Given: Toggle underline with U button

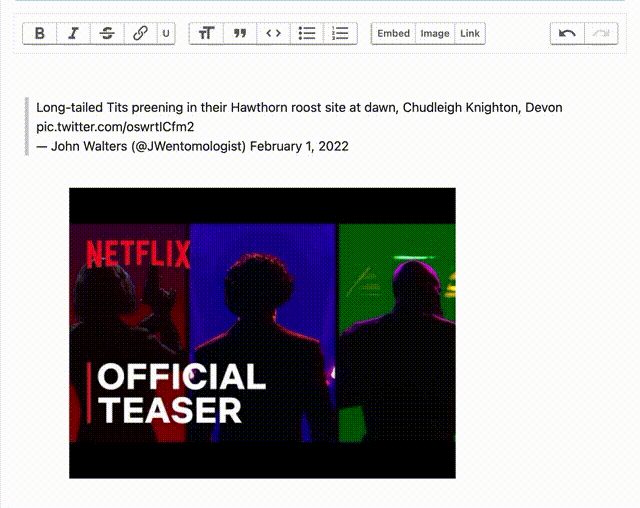Looking at the screenshot, I should pyautogui.click(x=166, y=33).
